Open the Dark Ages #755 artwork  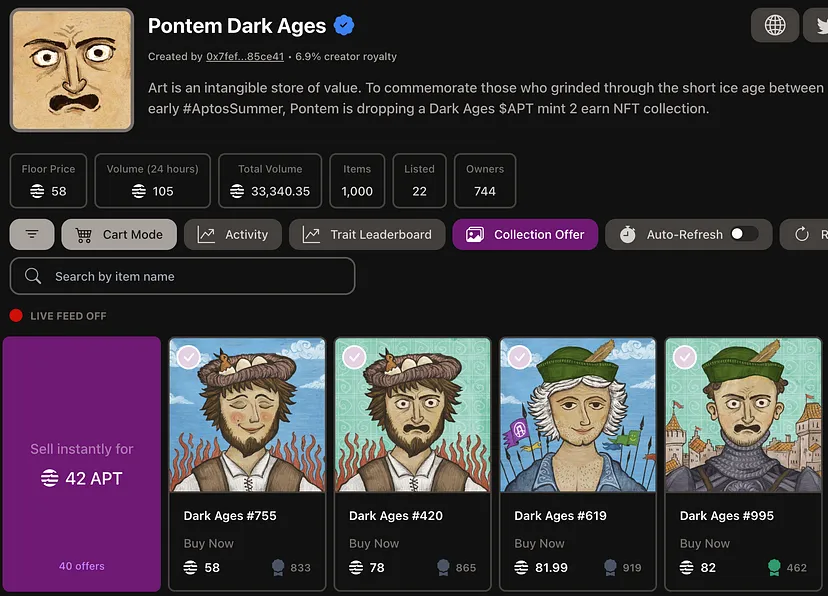tap(247, 415)
